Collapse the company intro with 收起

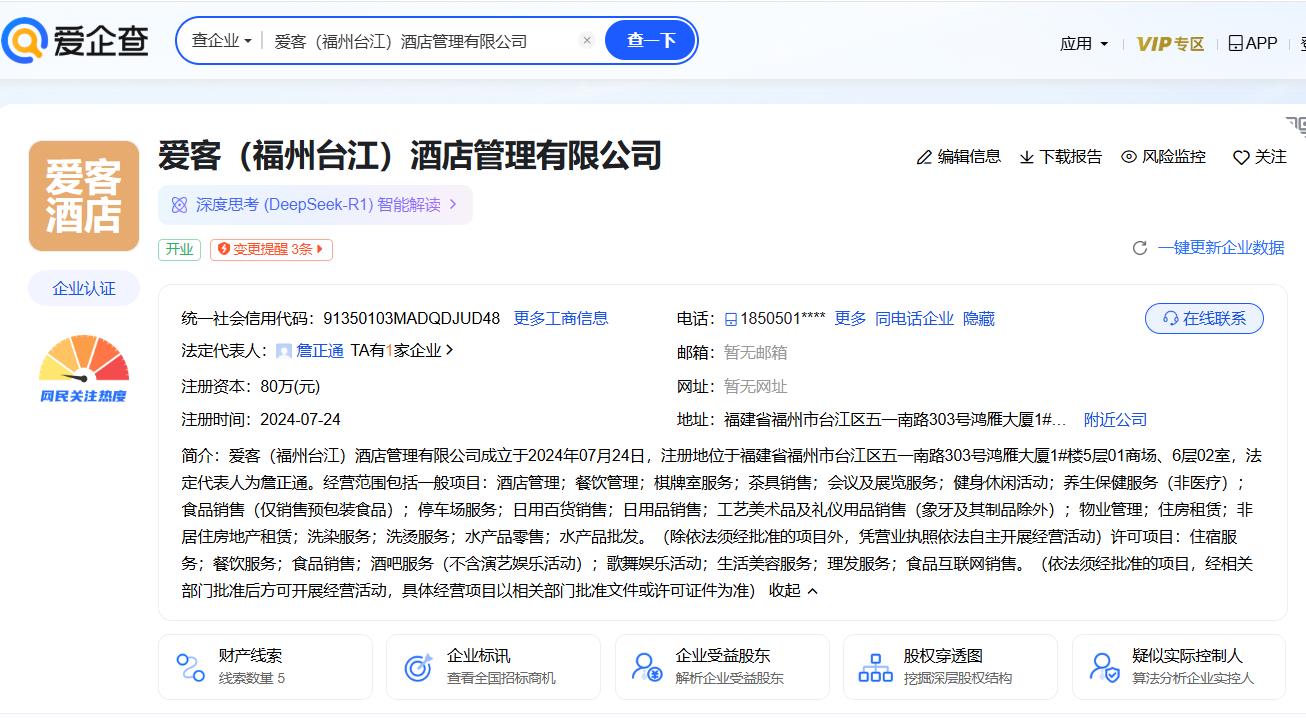tap(794, 591)
